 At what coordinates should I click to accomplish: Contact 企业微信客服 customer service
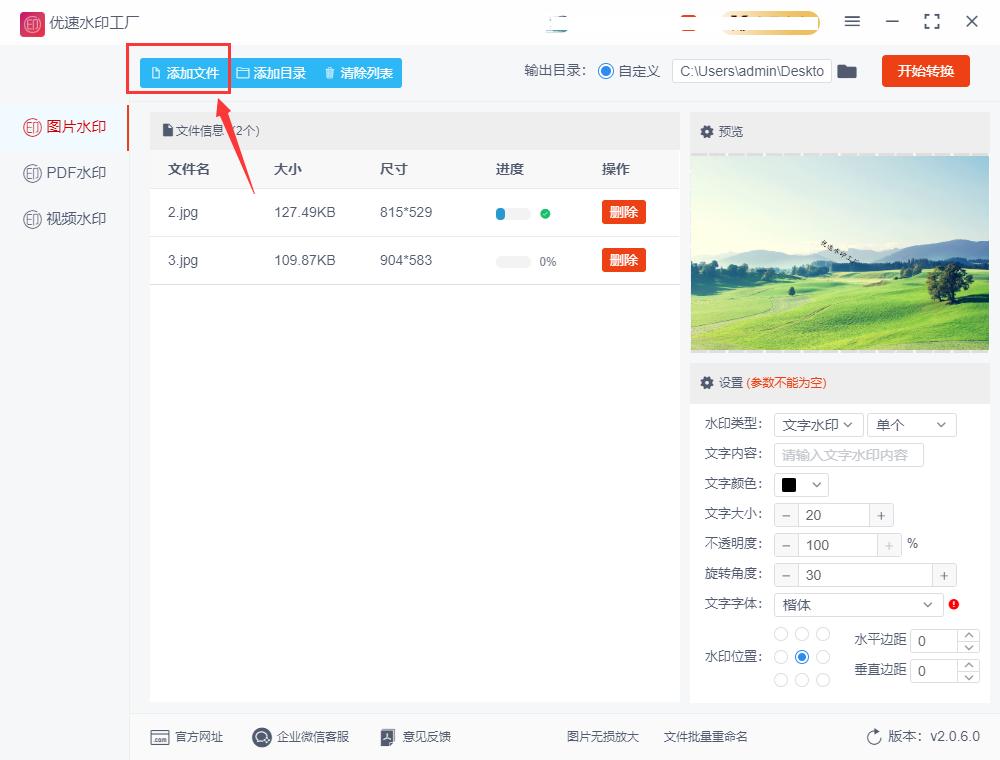pyautogui.click(x=260, y=737)
